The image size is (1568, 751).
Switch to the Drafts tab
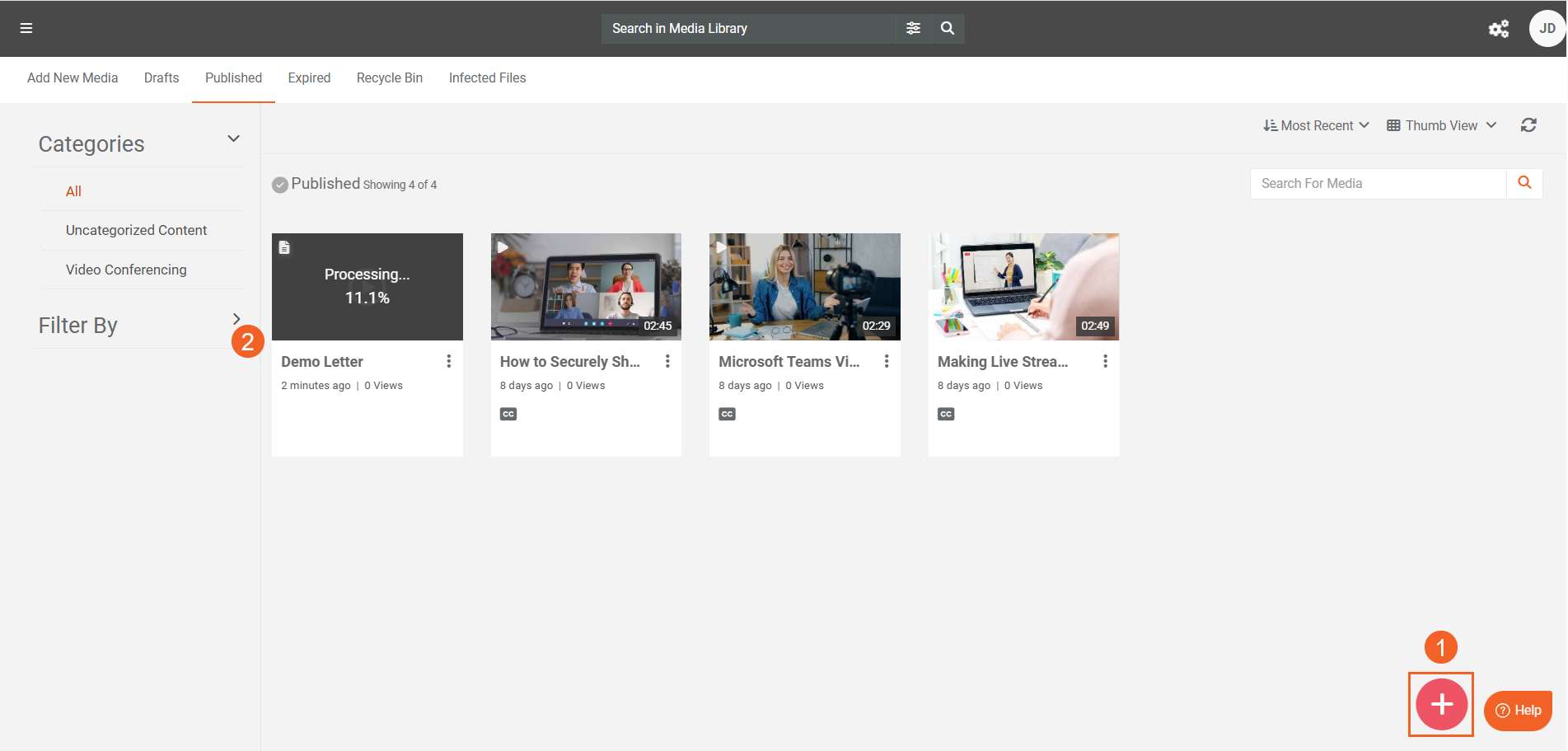(x=161, y=77)
